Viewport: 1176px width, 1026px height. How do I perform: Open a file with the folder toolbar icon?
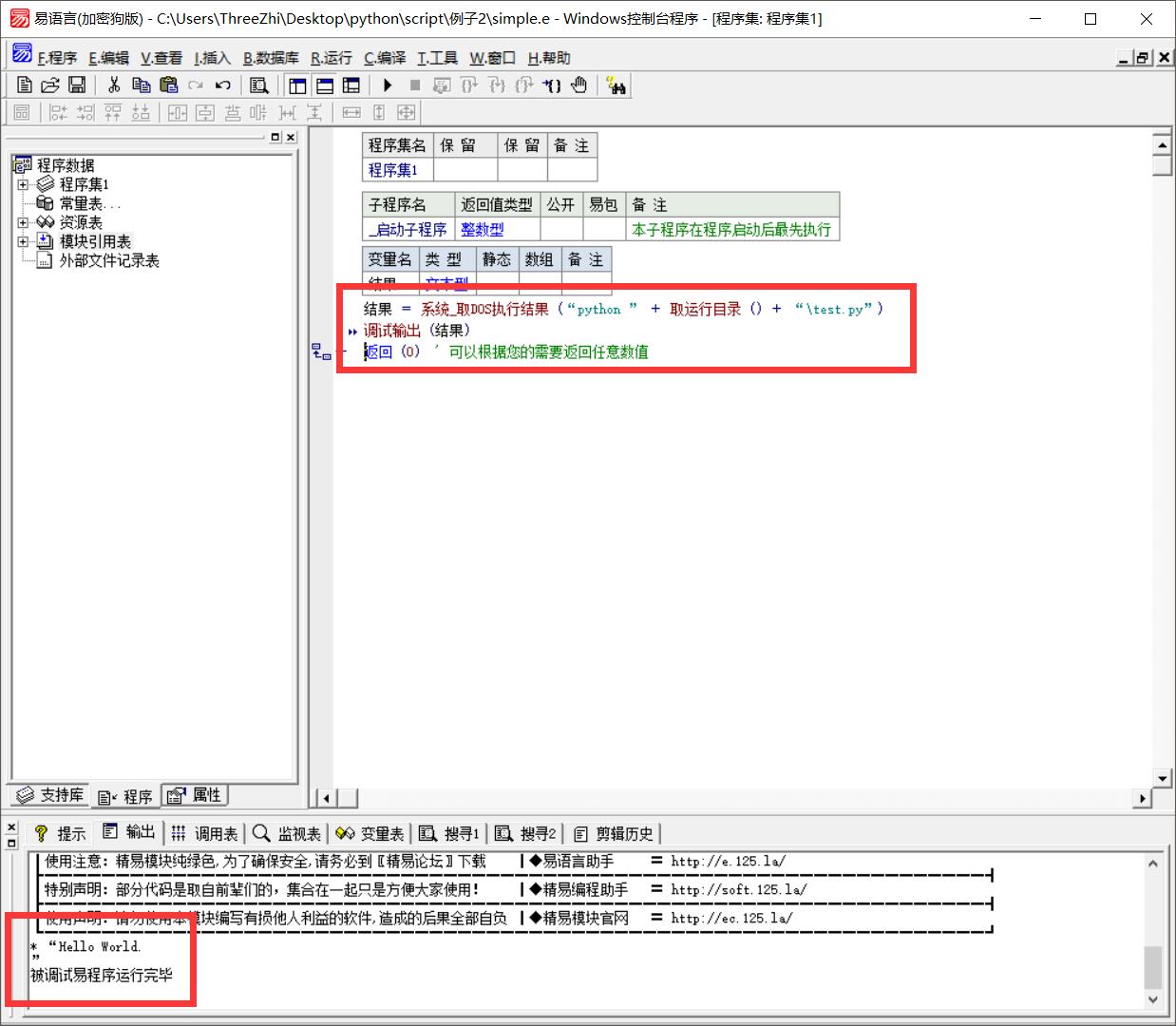coord(50,85)
